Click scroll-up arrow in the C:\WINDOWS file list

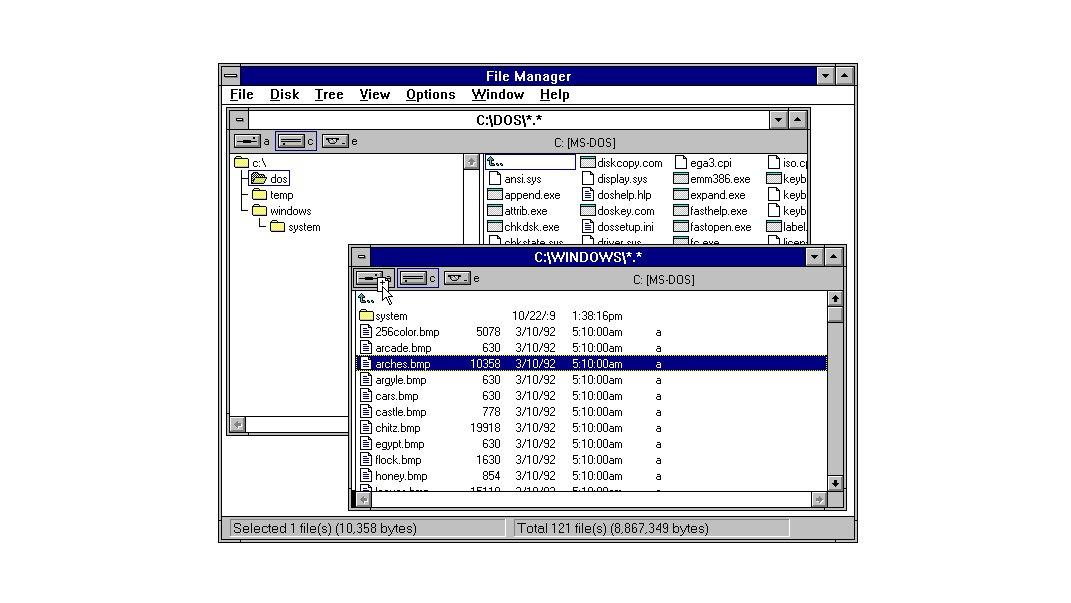tap(835, 299)
